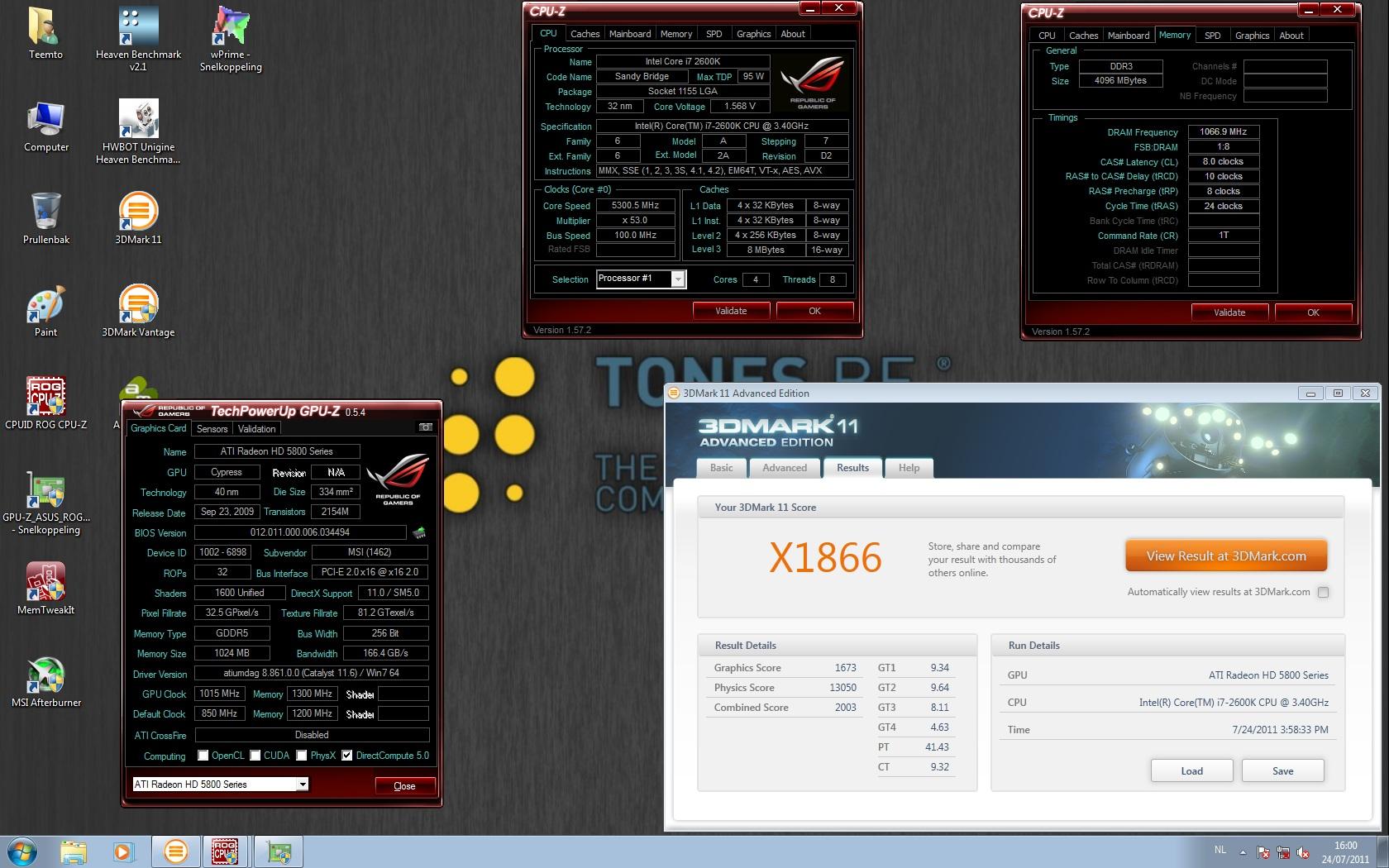This screenshot has width=1389, height=868.
Task: Open the Basic tab in 3DMark 11
Action: pos(721,468)
